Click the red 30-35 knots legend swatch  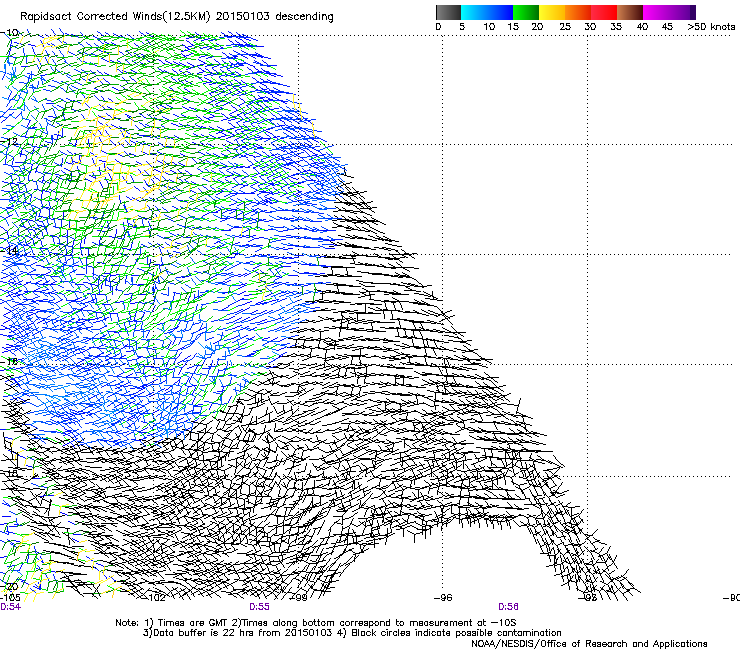click(x=604, y=12)
